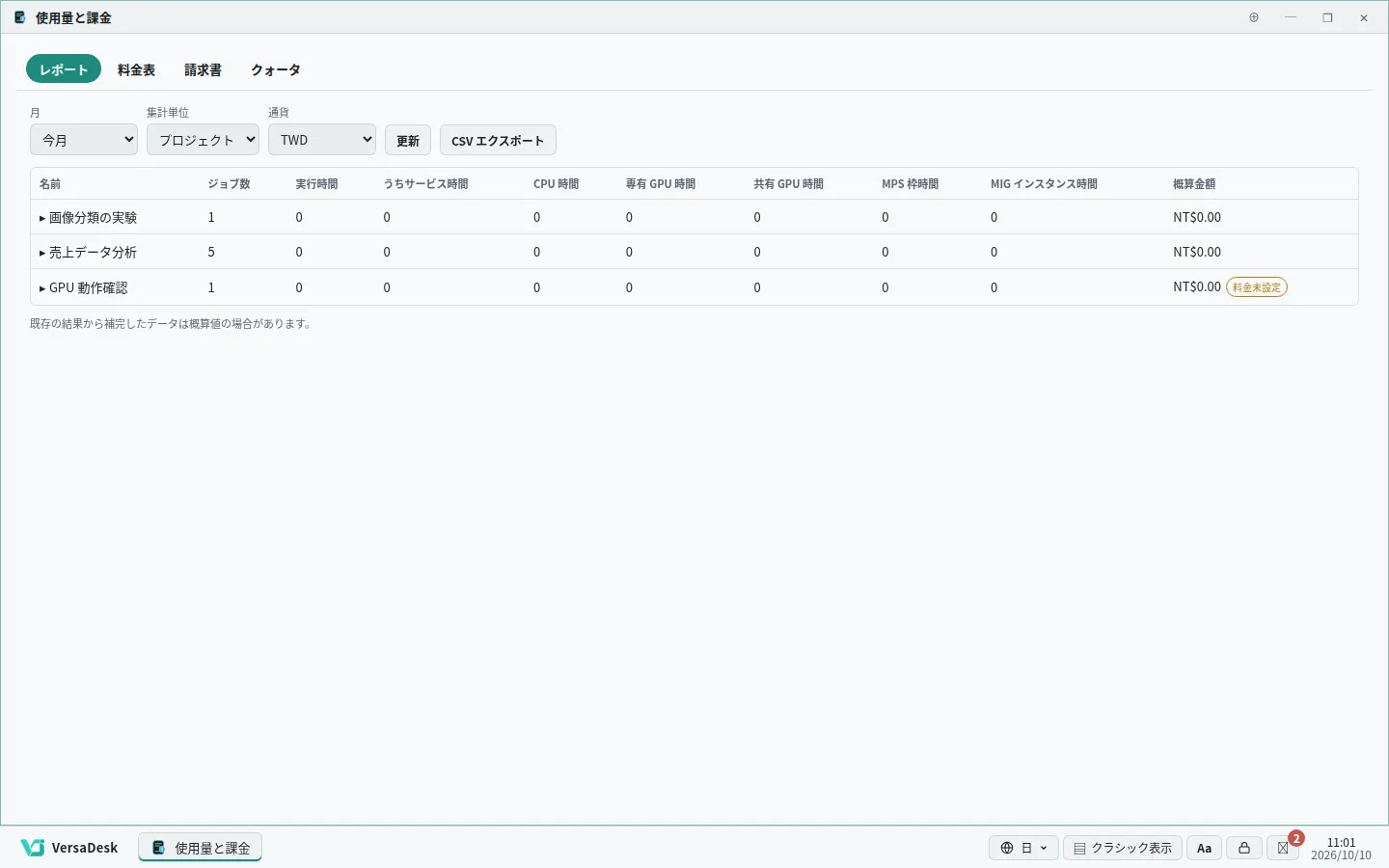The image size is (1389, 868).
Task: Click NT$0.00 amount in 売上データ分析 row
Action: pyautogui.click(x=1197, y=252)
